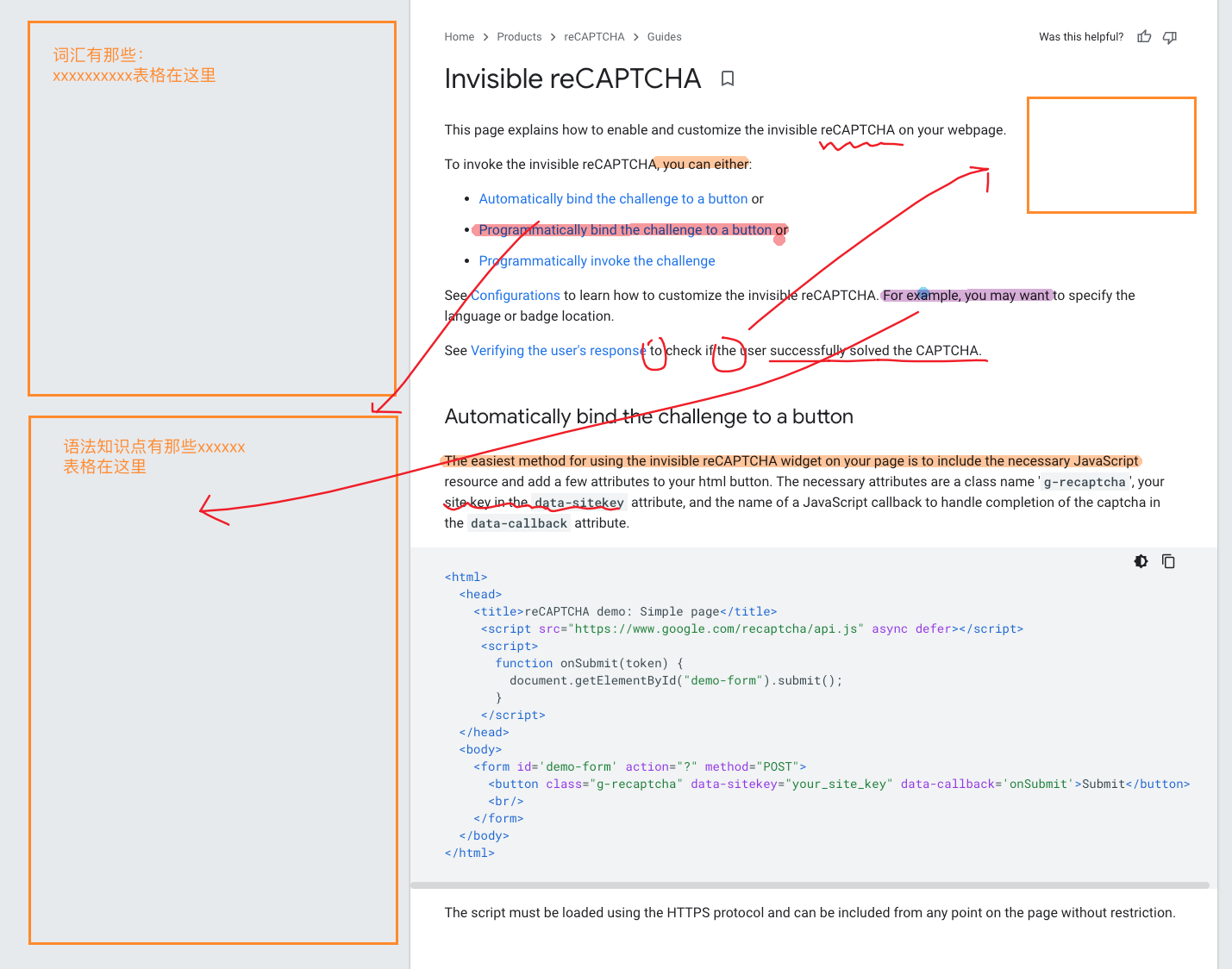Click the '<br/>' code line

[x=506, y=801]
